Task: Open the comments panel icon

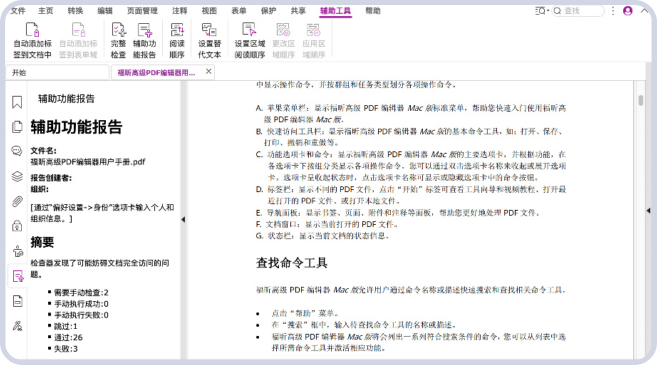Action: click(17, 151)
